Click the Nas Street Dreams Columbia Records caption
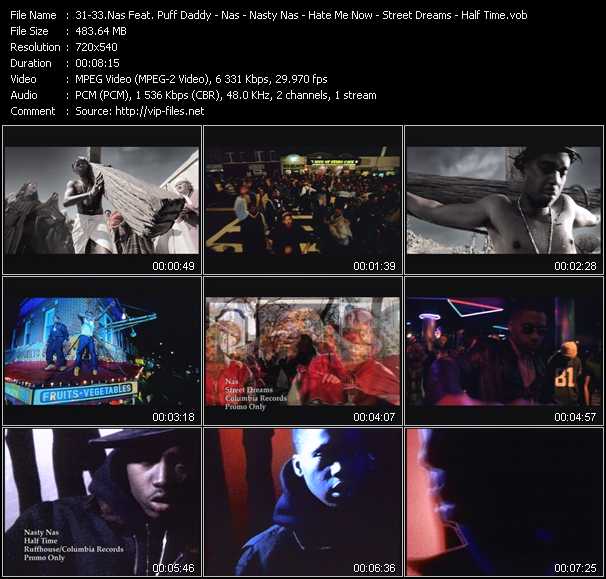Screen dimensions: 606x579 coord(256,394)
